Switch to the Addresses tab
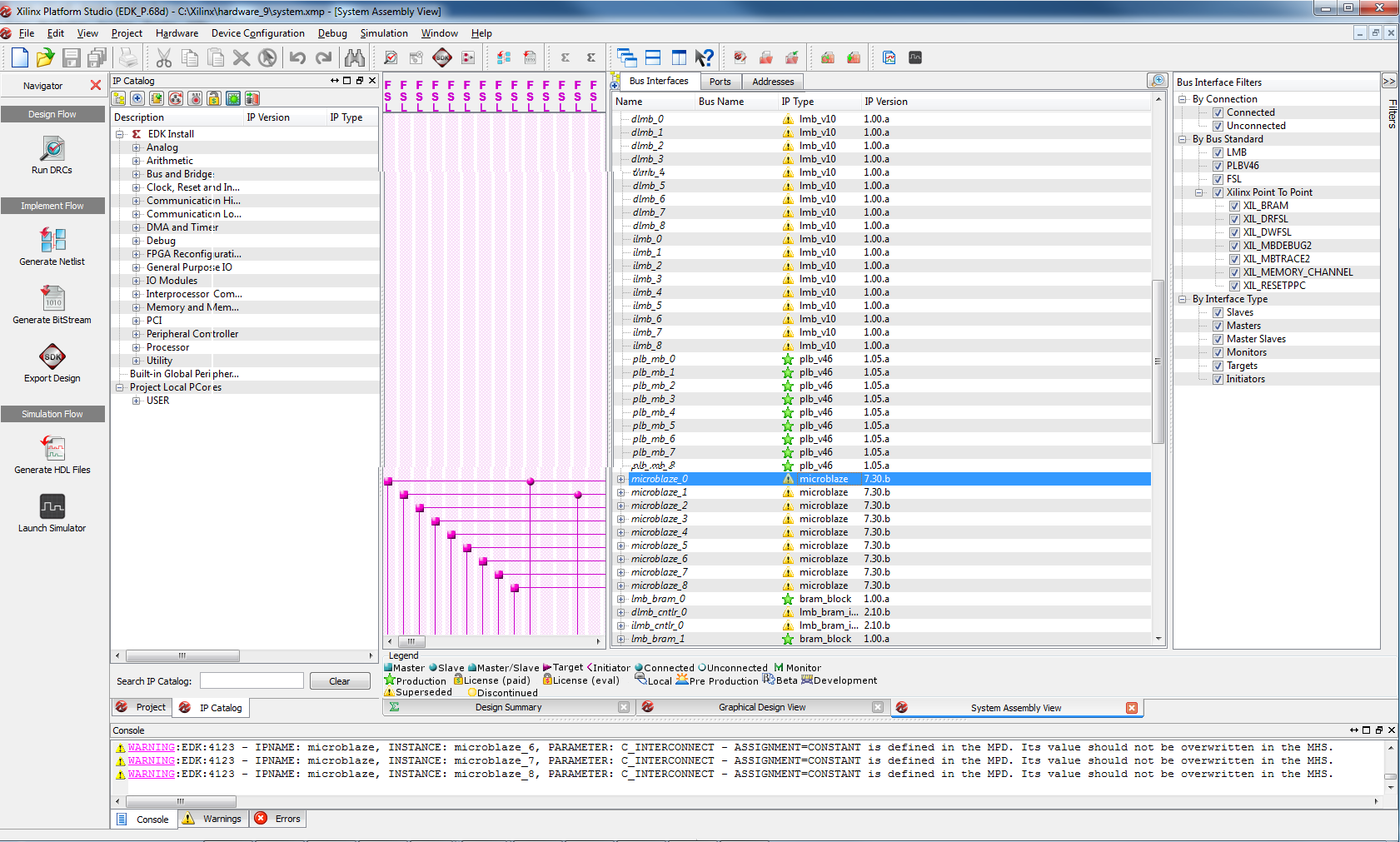Viewport: 1400px width, 842px height. 773,82
